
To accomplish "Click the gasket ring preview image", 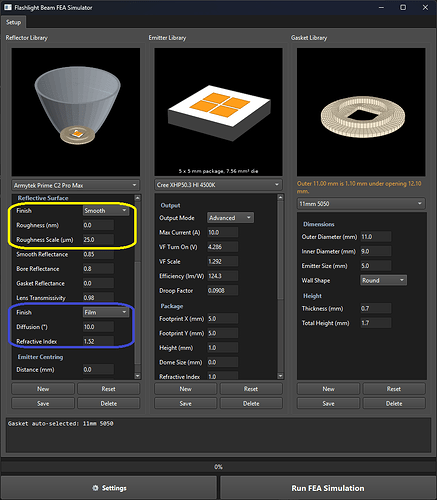I will (361, 112).
